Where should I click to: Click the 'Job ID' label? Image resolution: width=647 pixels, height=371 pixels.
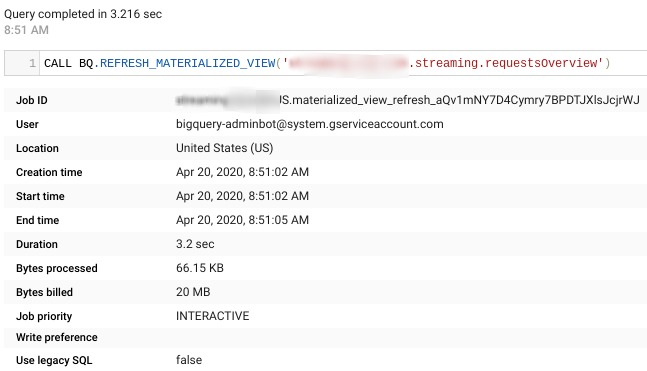(32, 100)
